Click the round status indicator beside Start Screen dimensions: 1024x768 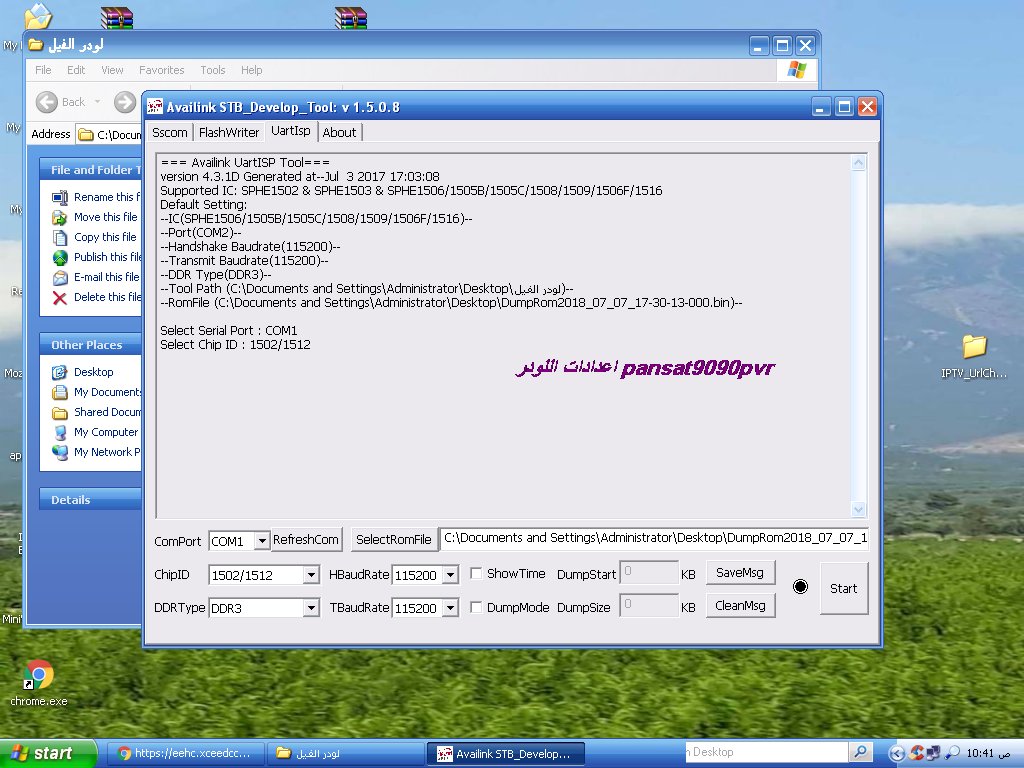click(800, 586)
